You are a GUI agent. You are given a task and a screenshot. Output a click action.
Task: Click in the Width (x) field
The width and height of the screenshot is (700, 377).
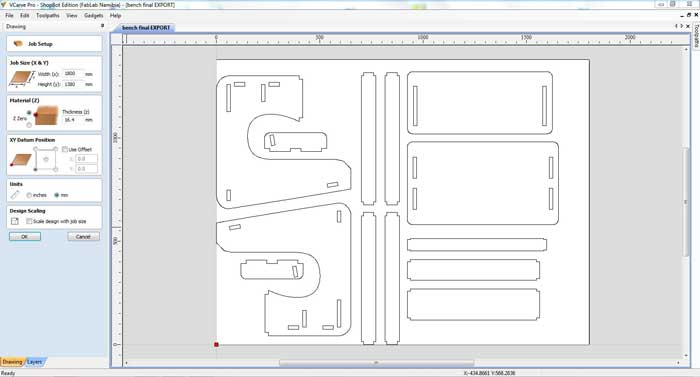pos(73,73)
